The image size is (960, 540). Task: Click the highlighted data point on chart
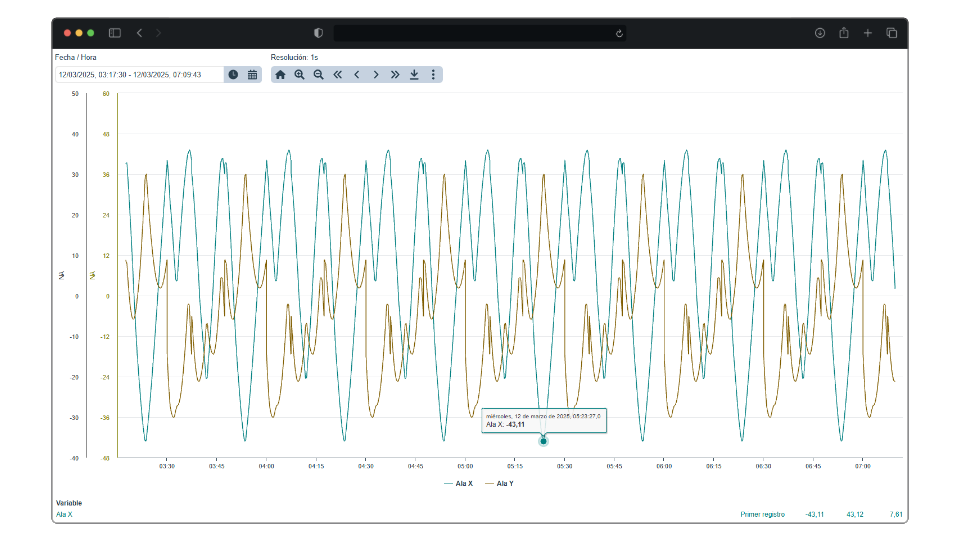coord(543,441)
